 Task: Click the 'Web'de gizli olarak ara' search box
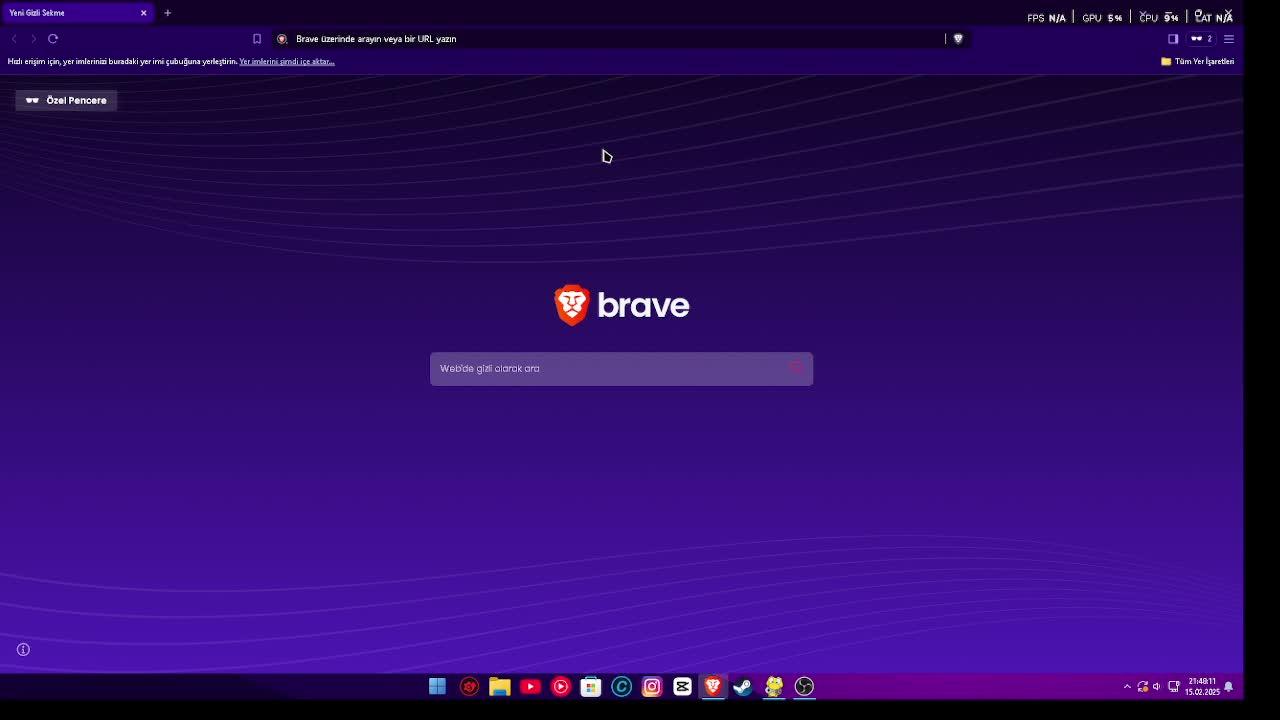pos(610,369)
